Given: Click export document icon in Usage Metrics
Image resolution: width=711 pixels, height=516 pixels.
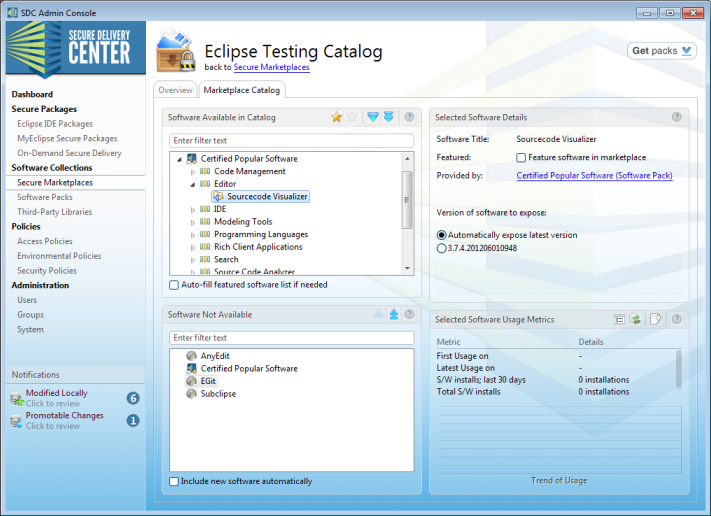Looking at the screenshot, I should (656, 319).
